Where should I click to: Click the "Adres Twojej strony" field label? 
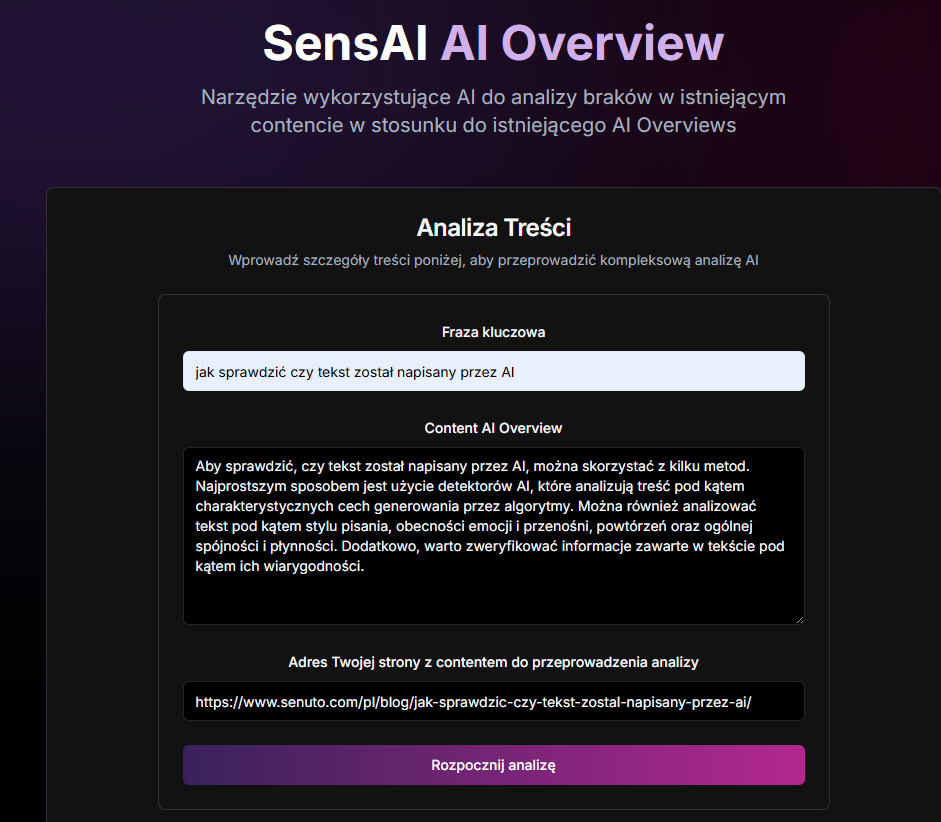(493, 662)
